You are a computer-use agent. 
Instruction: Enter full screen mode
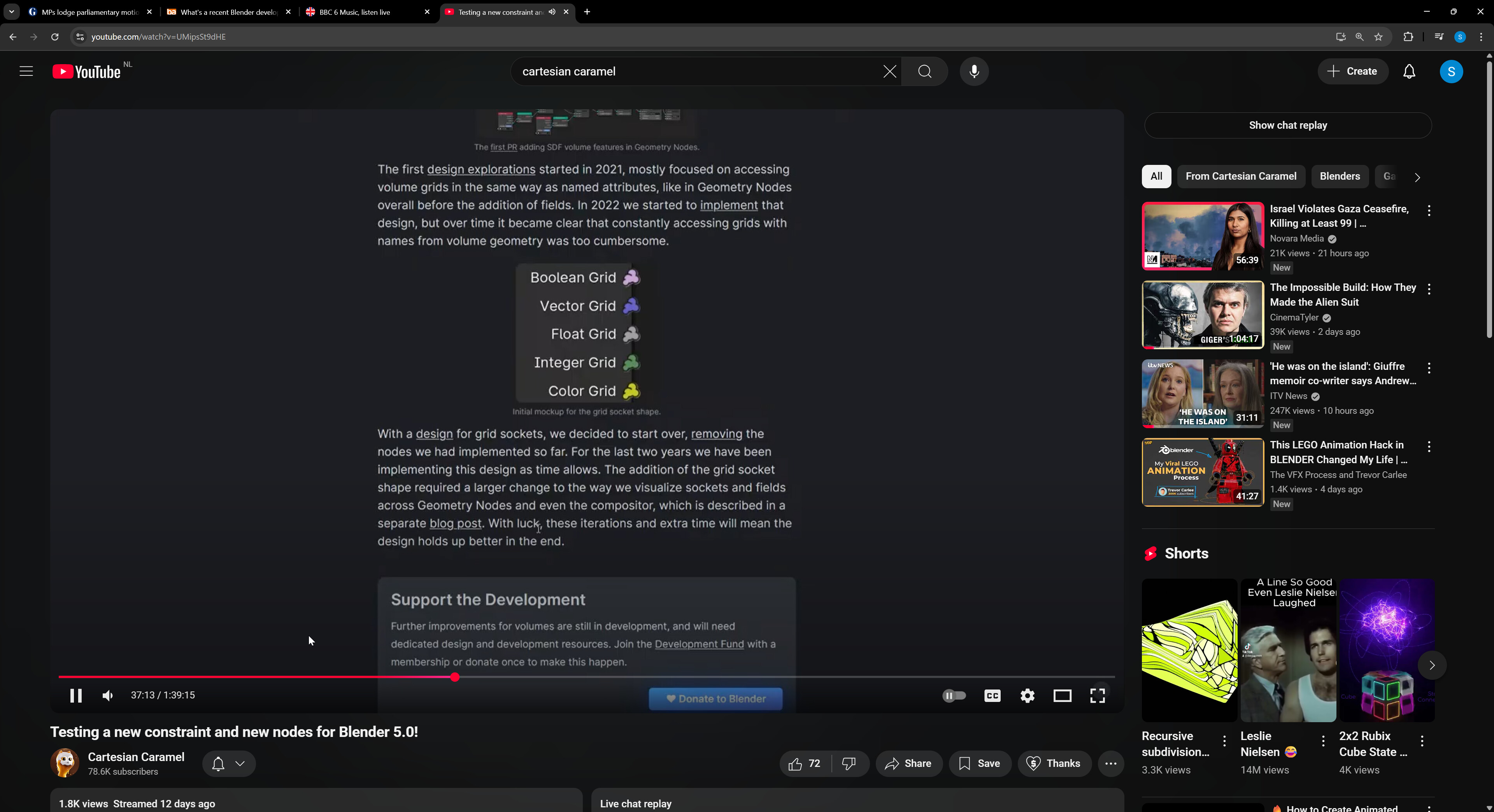1097,695
